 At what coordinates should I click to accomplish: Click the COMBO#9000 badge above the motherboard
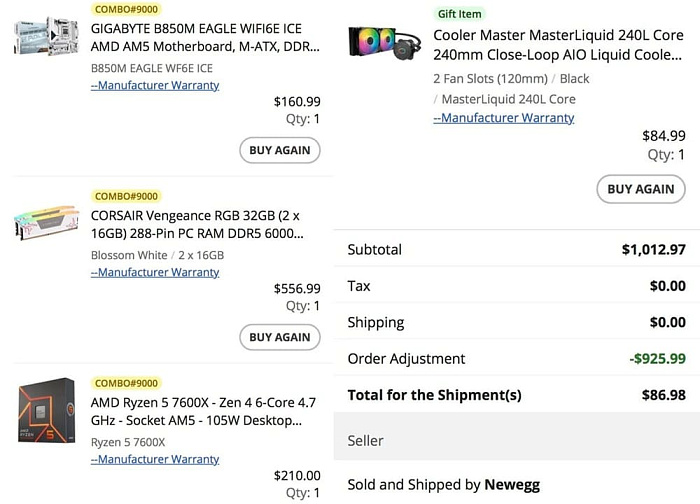(x=126, y=9)
